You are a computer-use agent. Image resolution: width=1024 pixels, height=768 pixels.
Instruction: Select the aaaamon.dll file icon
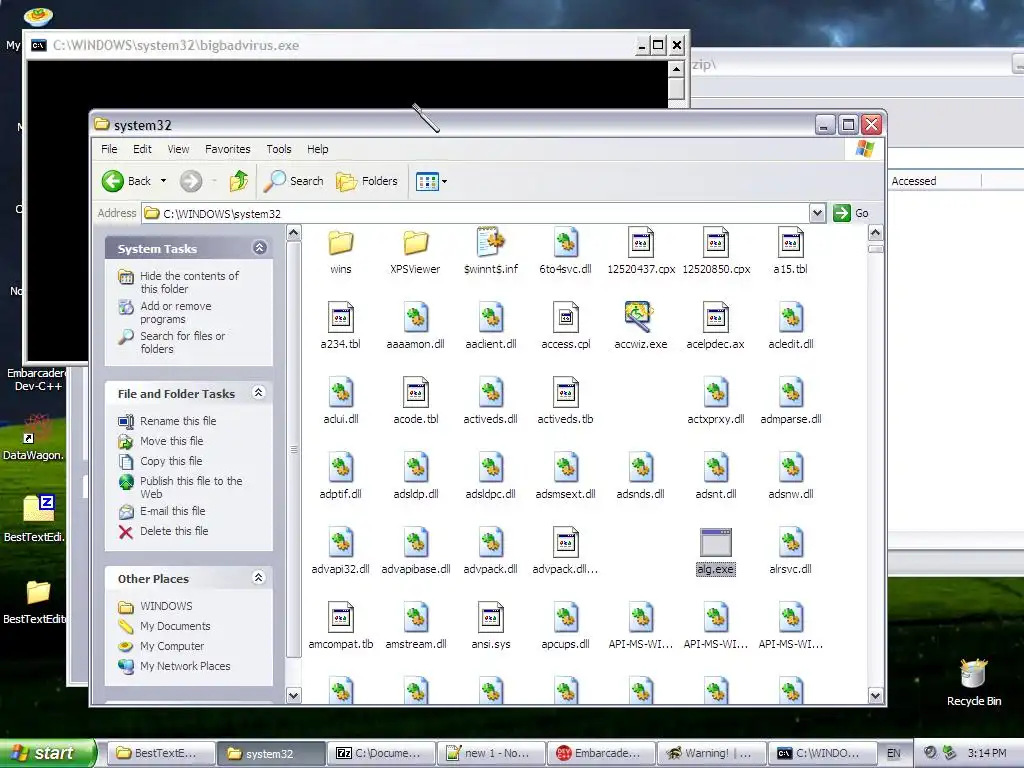pos(415,317)
